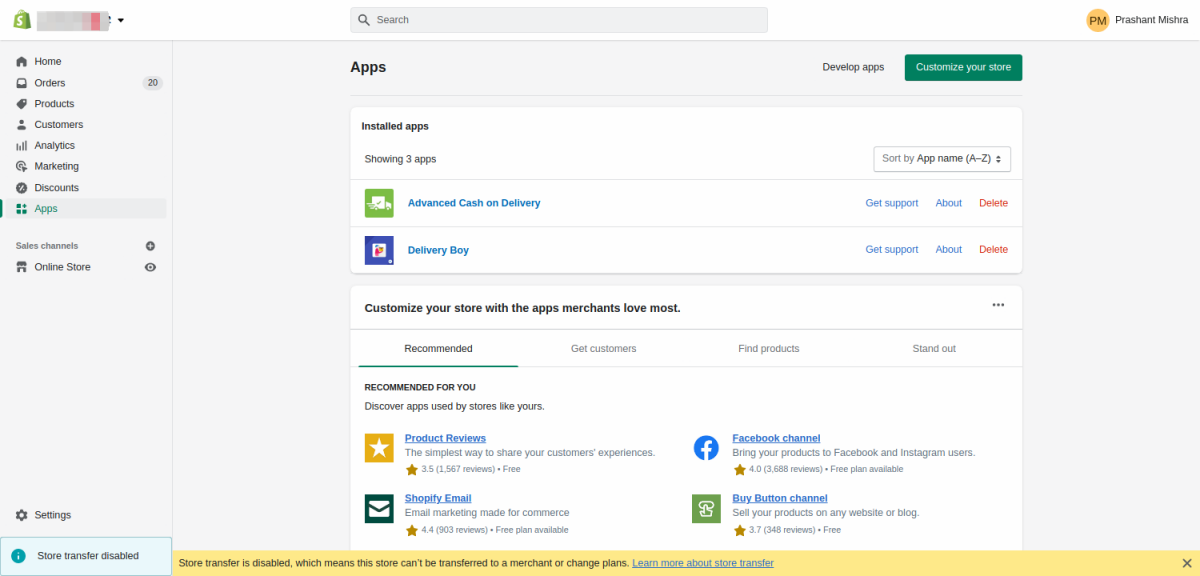Click the Marketing megaphone icon

(x=22, y=167)
